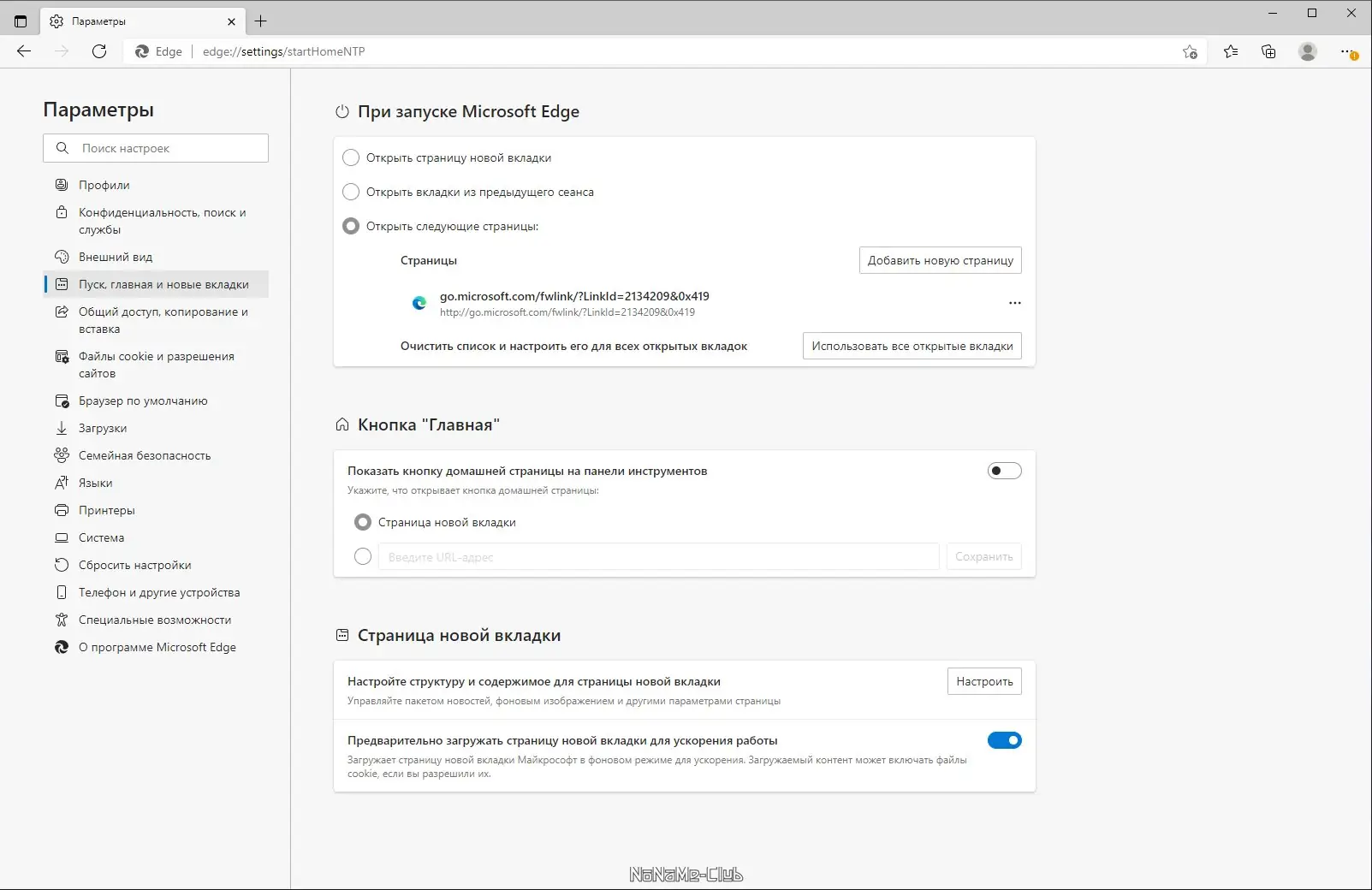Open the tab actions menu icon
The height and width of the screenshot is (890, 1372).
pyautogui.click(x=21, y=21)
